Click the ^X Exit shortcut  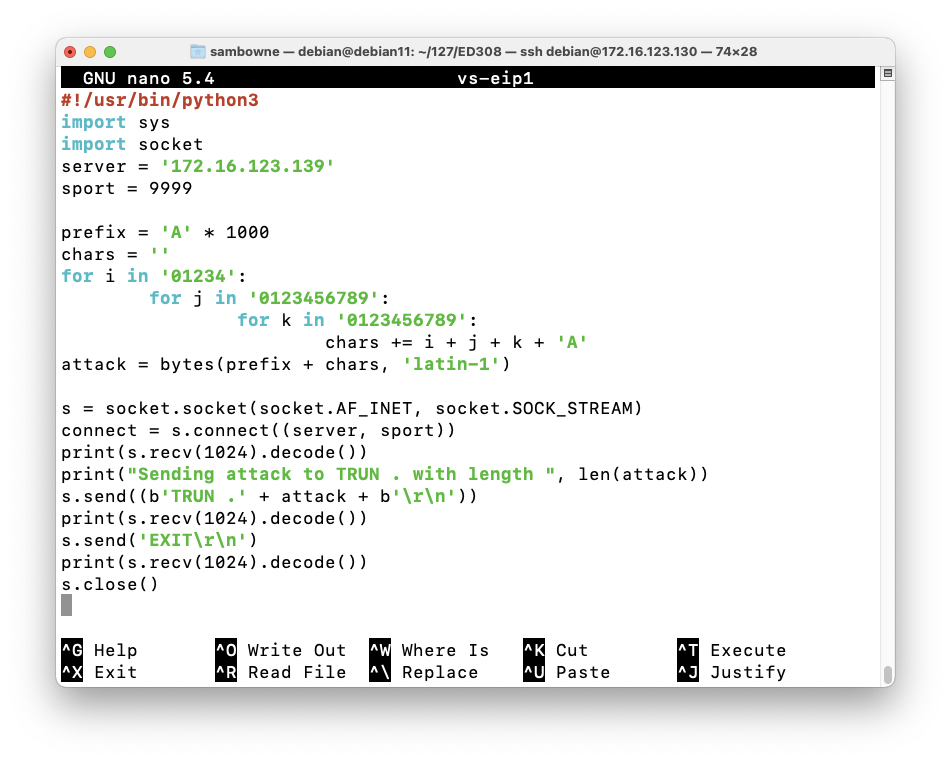pos(99,672)
